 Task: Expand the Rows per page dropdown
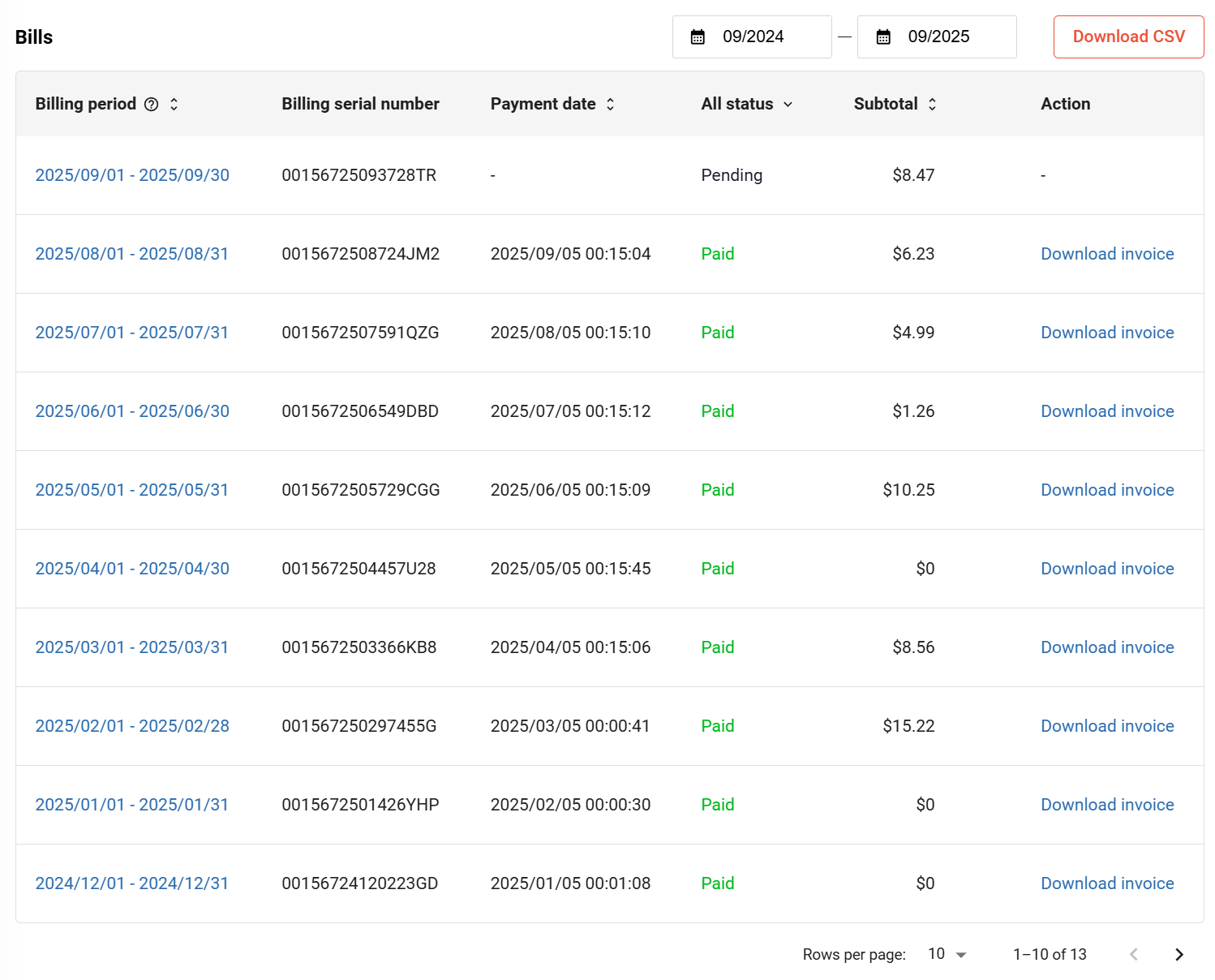point(947,954)
